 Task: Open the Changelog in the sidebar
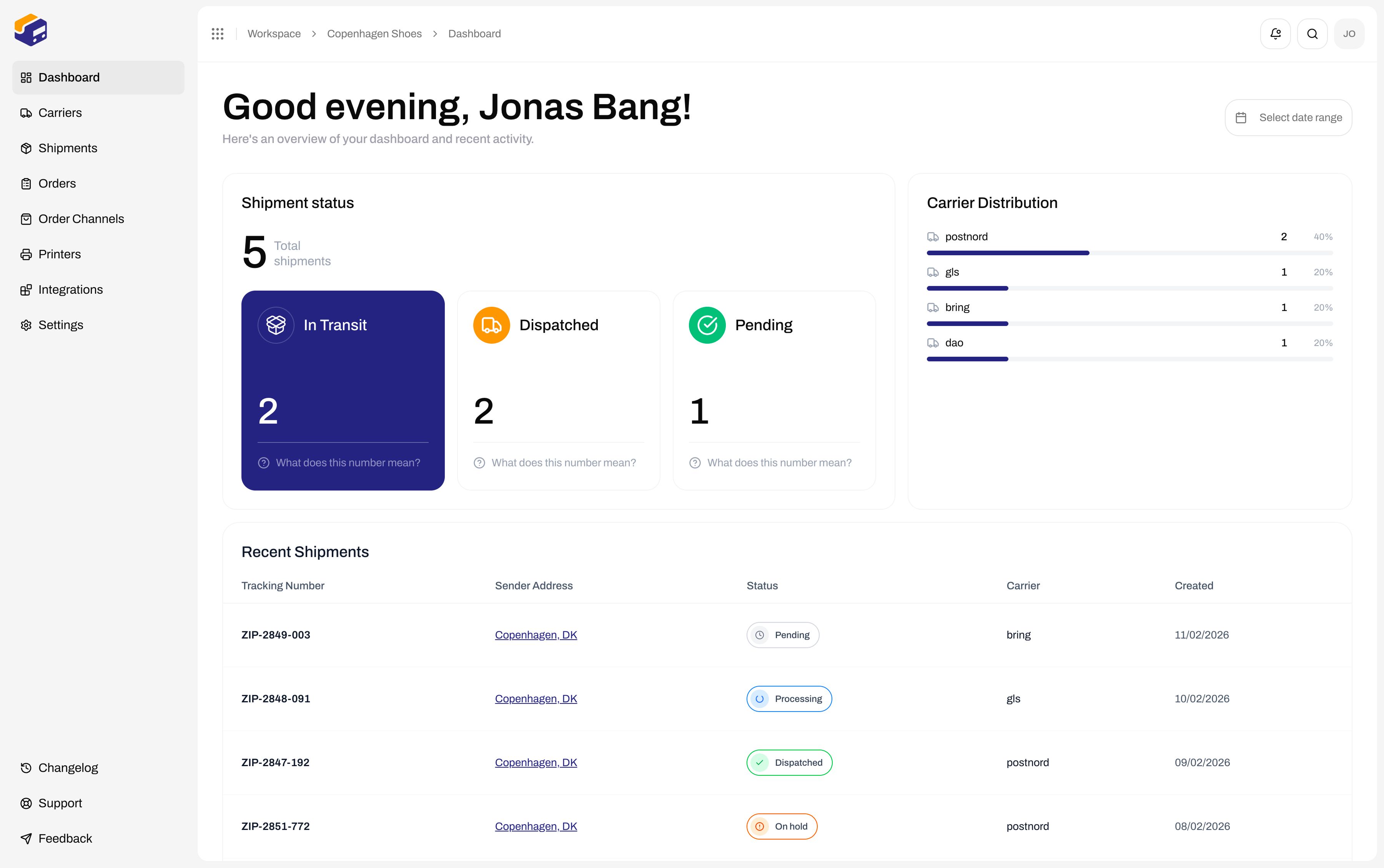coord(68,768)
